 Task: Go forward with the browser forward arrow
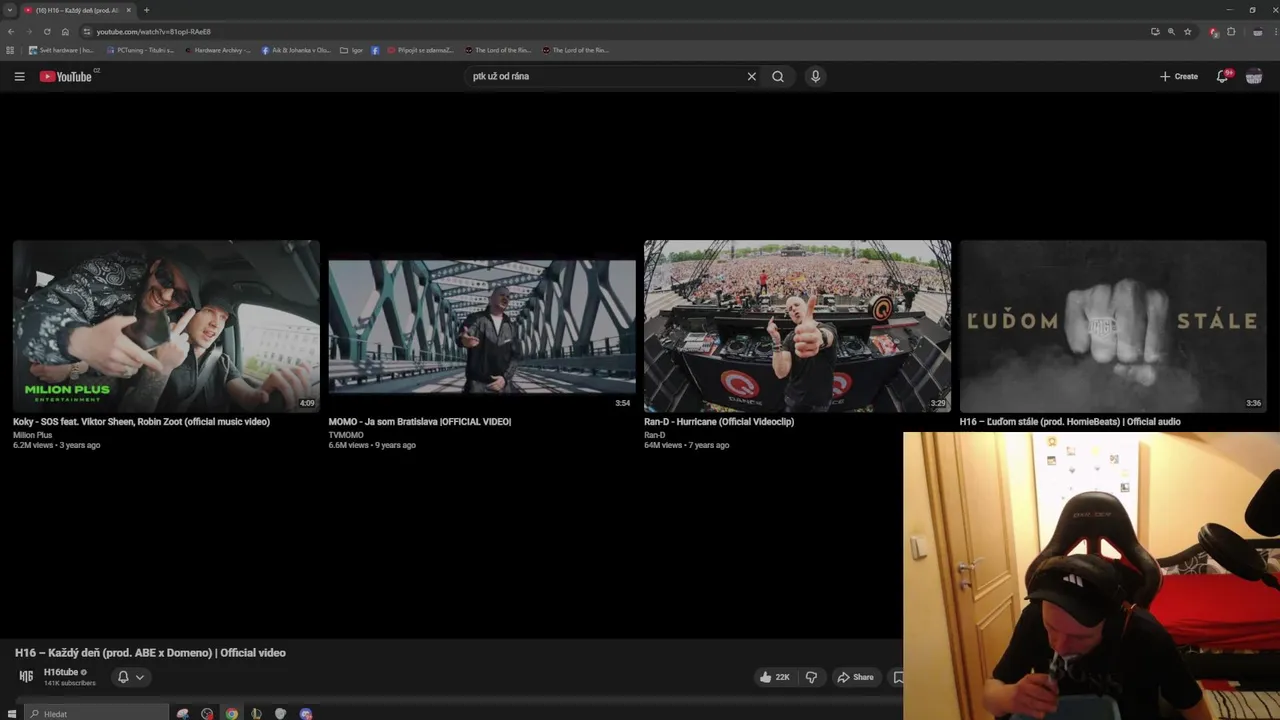pyautogui.click(x=28, y=31)
